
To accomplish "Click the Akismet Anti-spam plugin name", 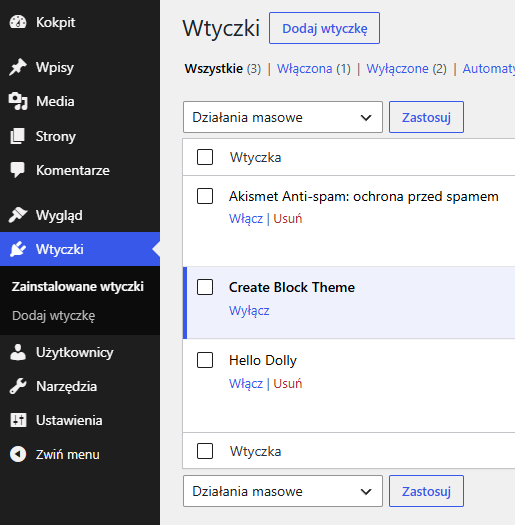I will click(x=364, y=196).
